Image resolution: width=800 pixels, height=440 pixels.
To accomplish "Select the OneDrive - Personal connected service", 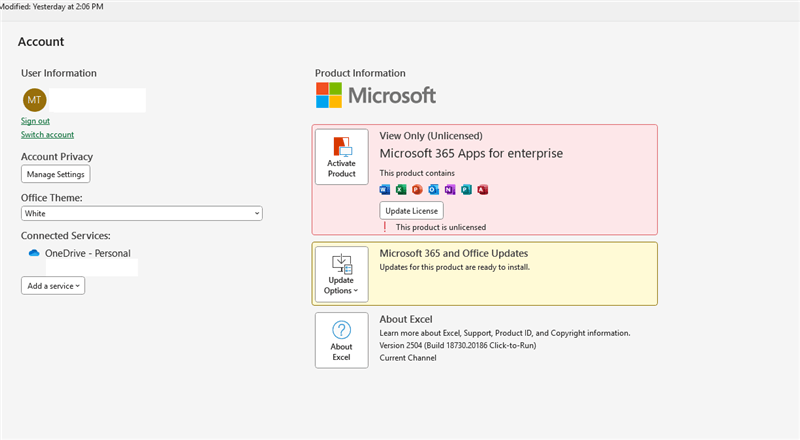I will tap(87, 254).
